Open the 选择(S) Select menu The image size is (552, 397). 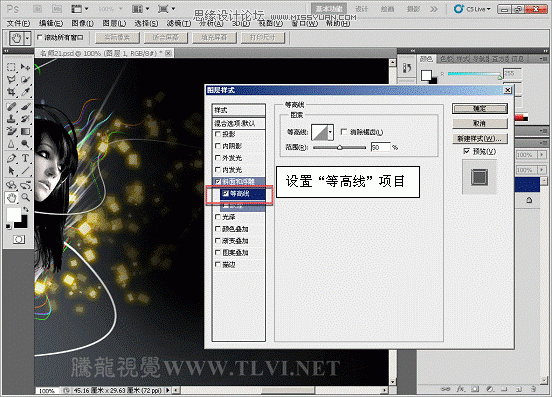[x=146, y=24]
